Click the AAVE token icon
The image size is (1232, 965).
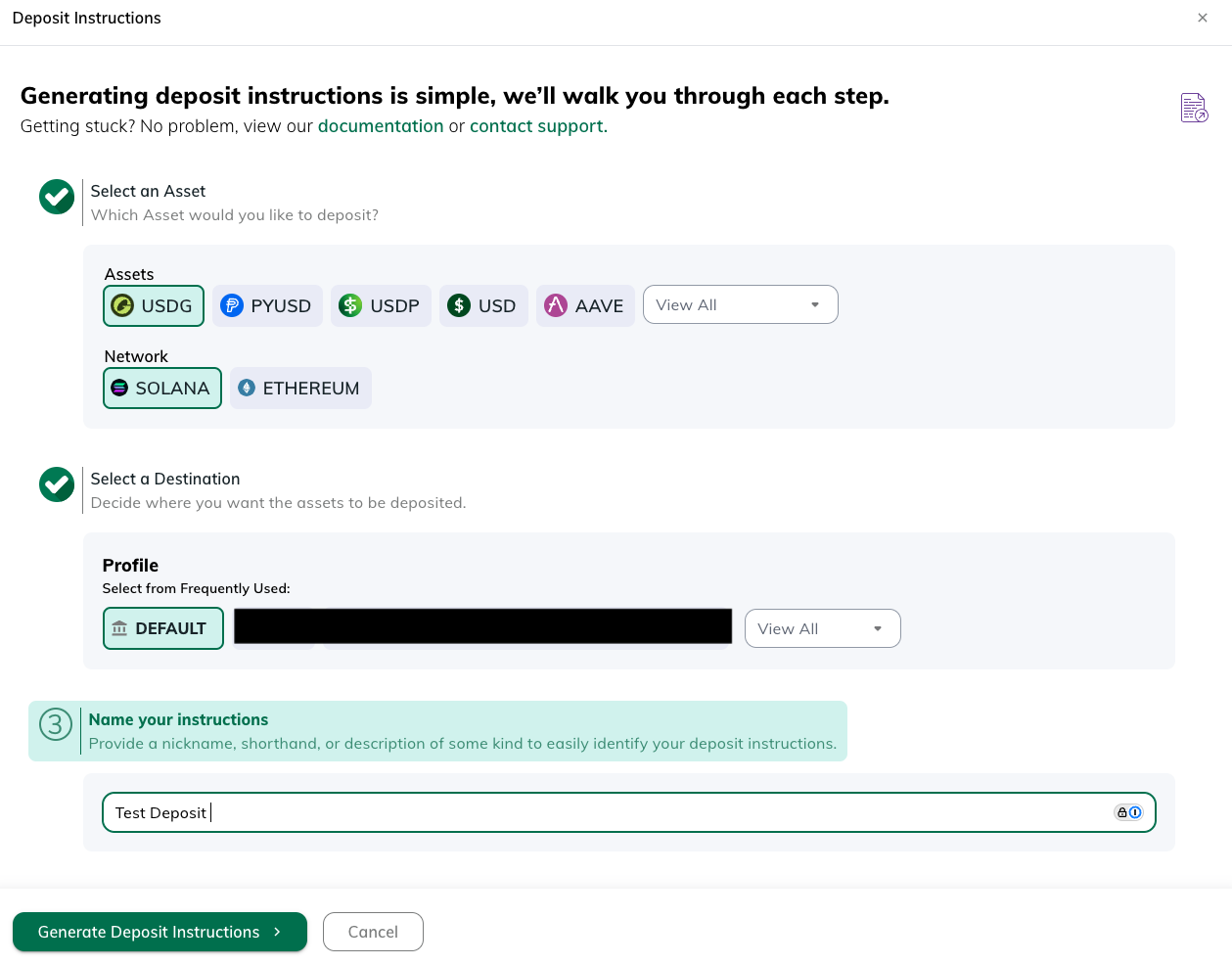(556, 305)
